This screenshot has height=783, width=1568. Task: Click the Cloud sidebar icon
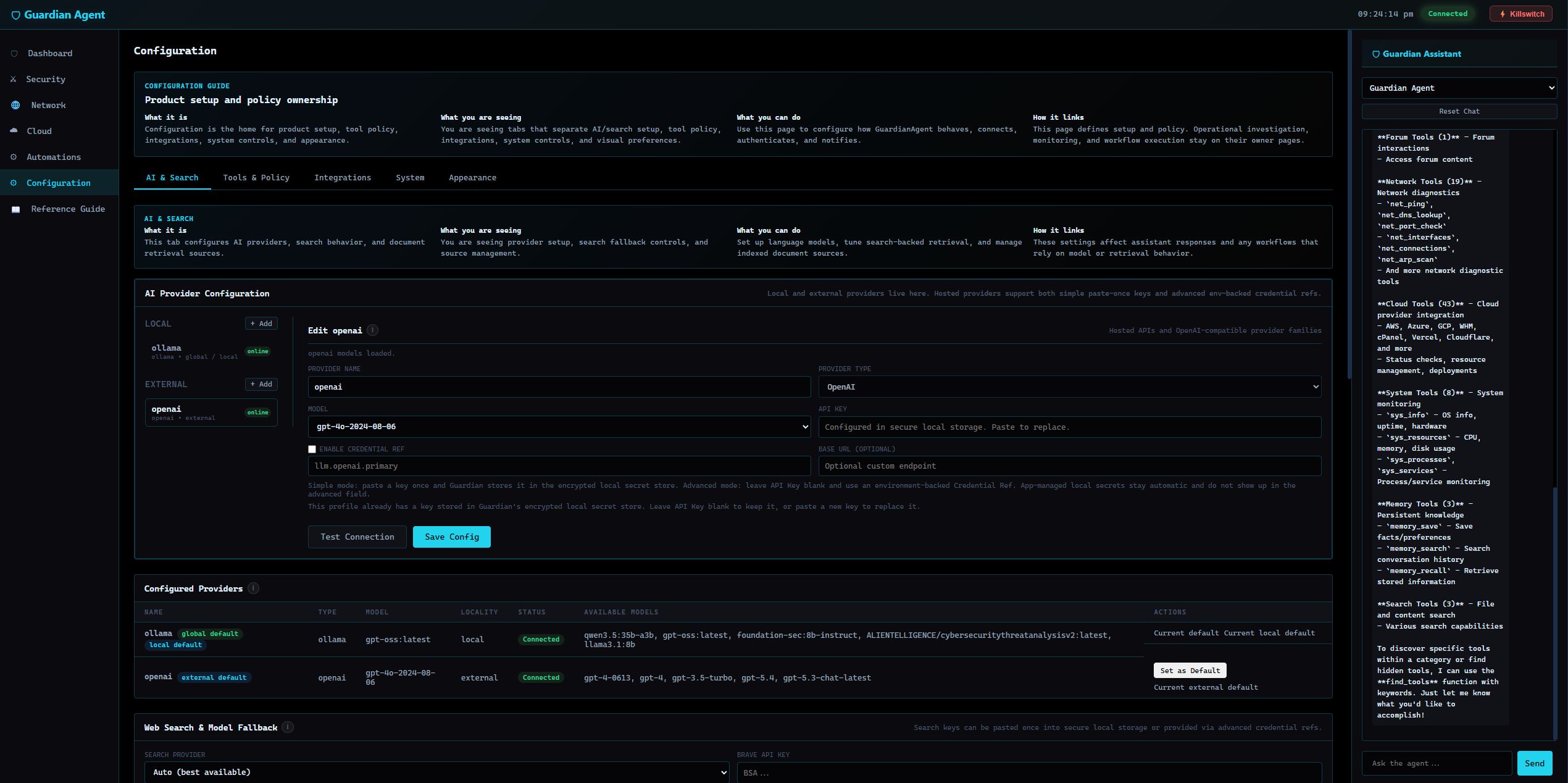coord(14,131)
